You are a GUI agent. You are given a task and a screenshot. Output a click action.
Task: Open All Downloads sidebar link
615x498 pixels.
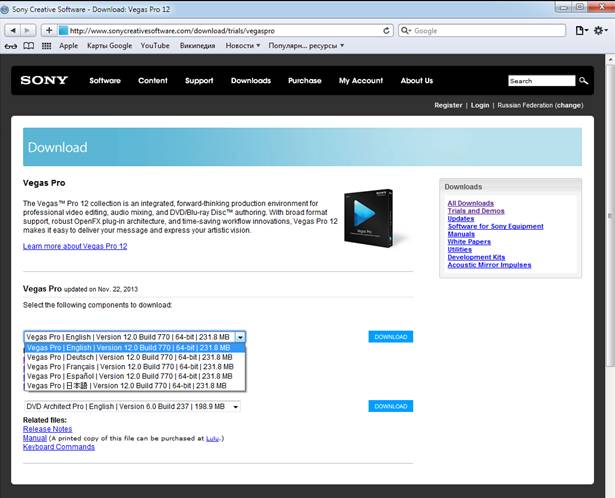[471, 203]
